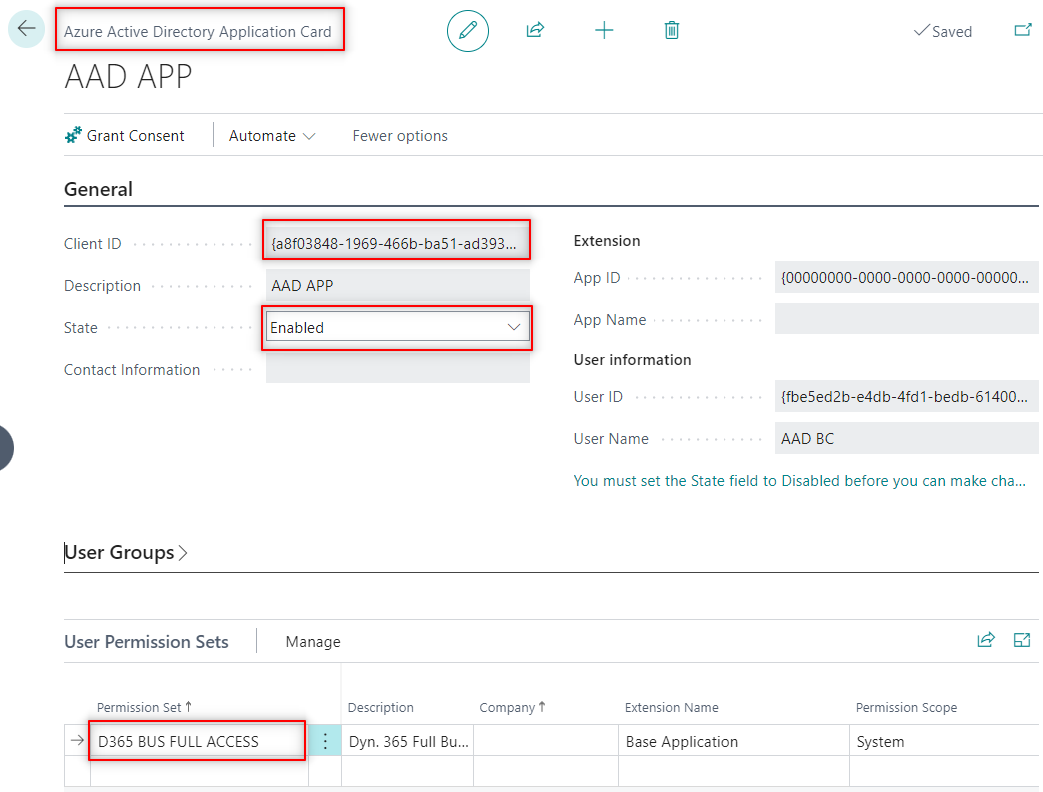Click Fewer options in the action bar

399,135
